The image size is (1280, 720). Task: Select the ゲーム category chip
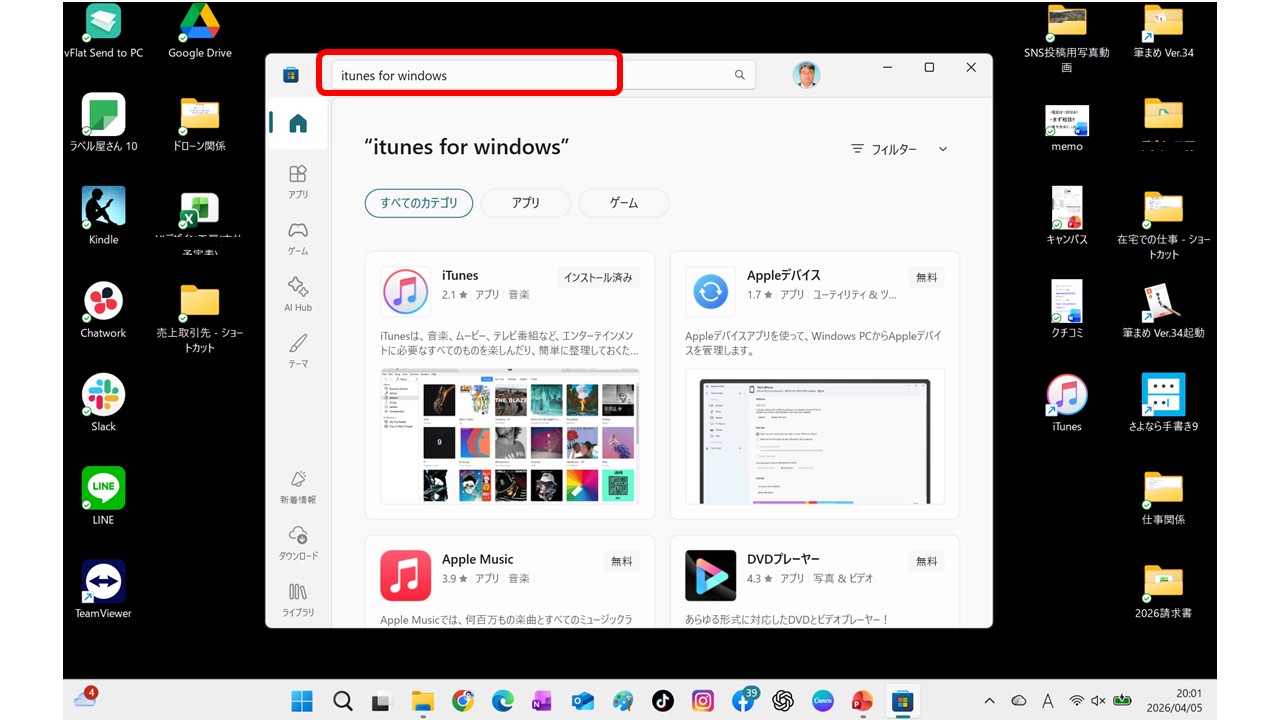coord(623,203)
